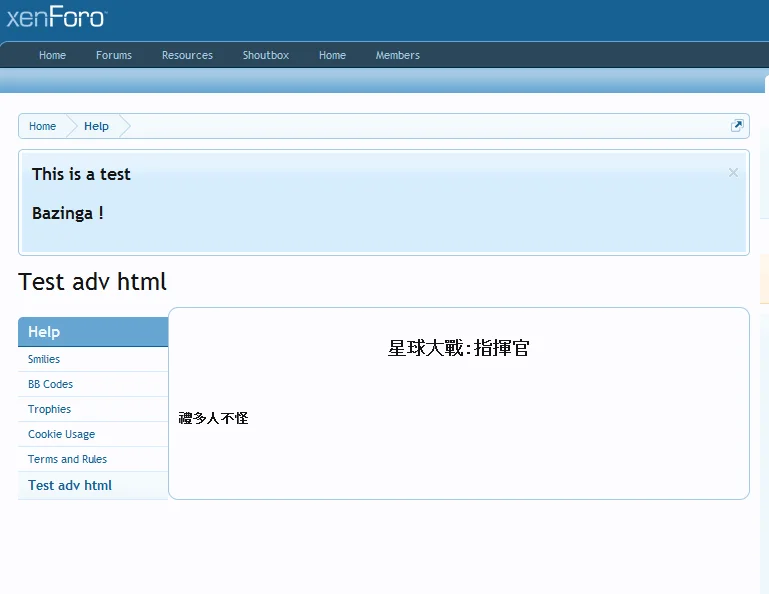This screenshot has width=769, height=594.
Task: Click the Home breadcrumb link
Action: [42, 126]
